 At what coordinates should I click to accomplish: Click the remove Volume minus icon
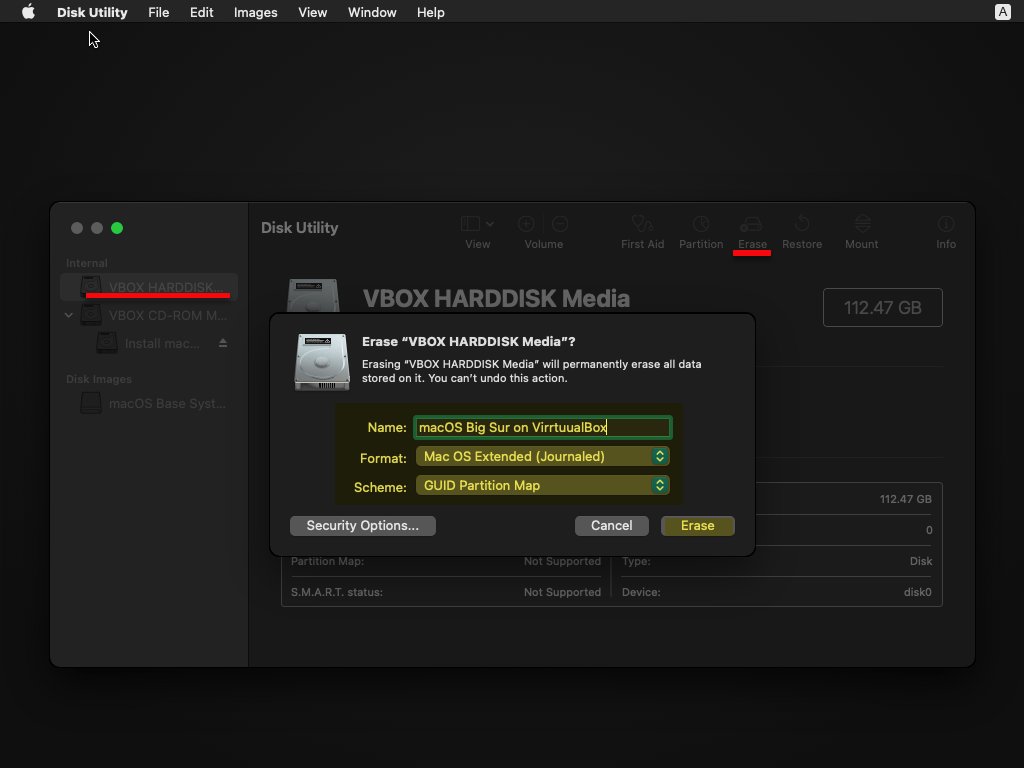coord(560,224)
